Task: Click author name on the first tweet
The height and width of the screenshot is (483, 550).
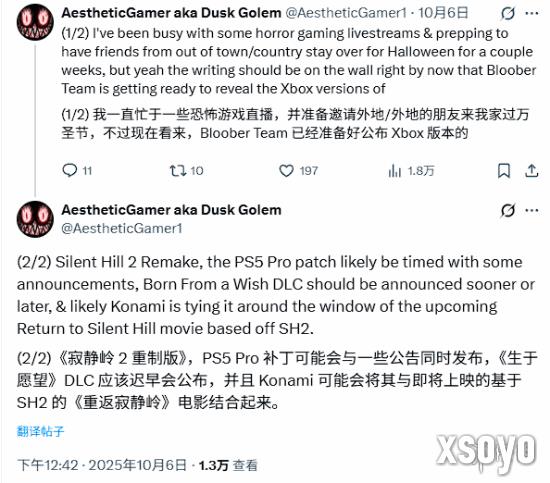Action: click(172, 13)
